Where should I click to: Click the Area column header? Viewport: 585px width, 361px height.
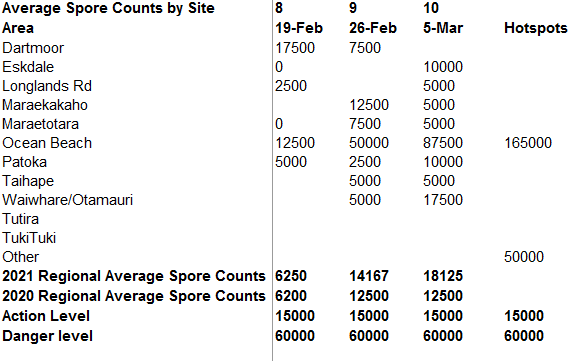[x=18, y=28]
